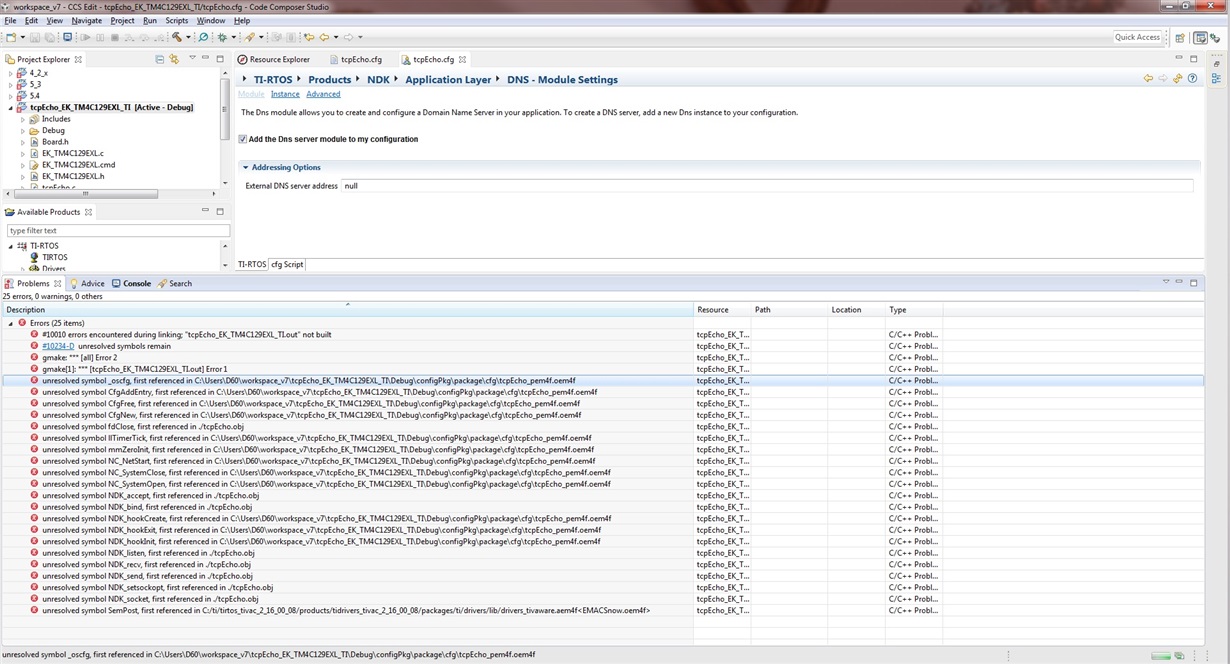
Task: Open the Search tab
Action: click(175, 283)
